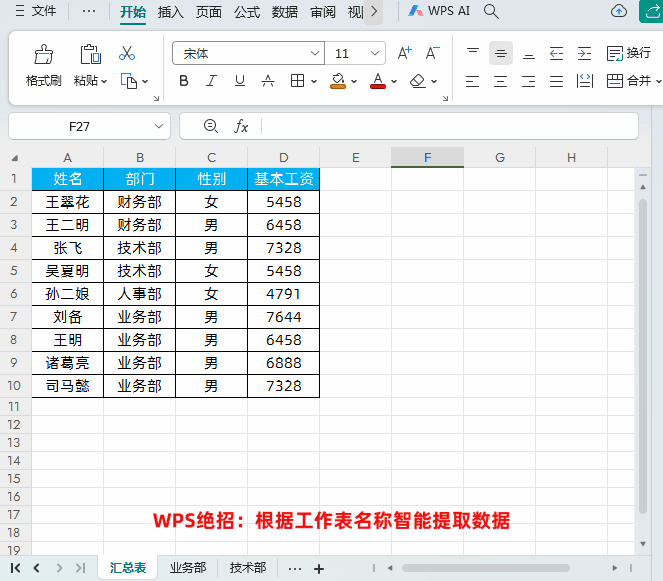
Task: Open the font size dropdown
Action: (x=375, y=54)
